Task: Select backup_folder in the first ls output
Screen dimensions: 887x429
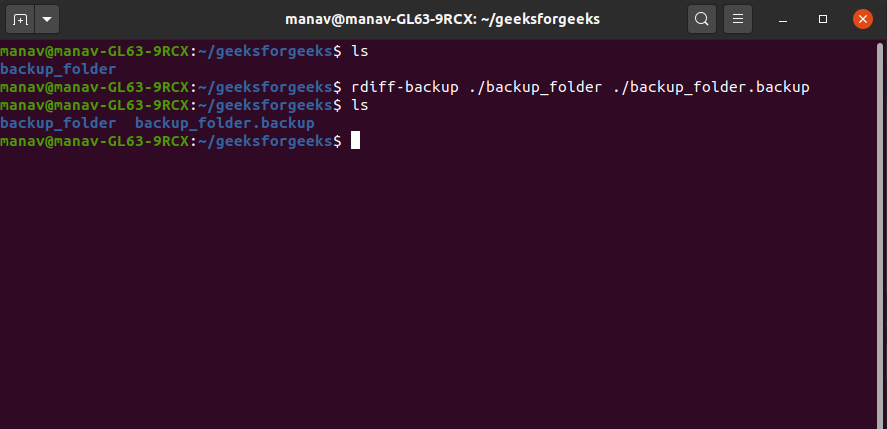Action: pos(58,69)
